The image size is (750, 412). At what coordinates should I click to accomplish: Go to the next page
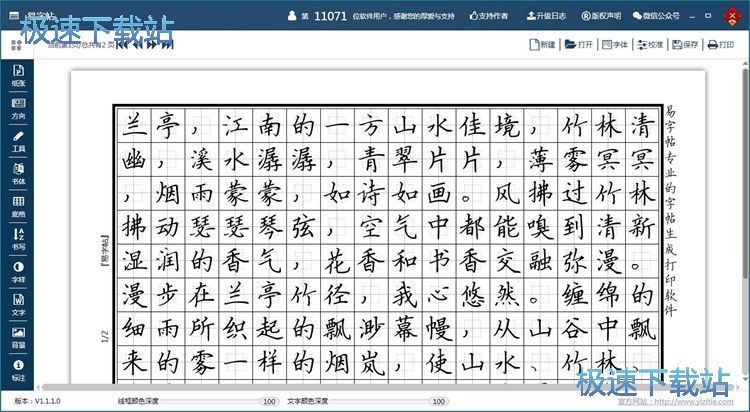tap(152, 45)
